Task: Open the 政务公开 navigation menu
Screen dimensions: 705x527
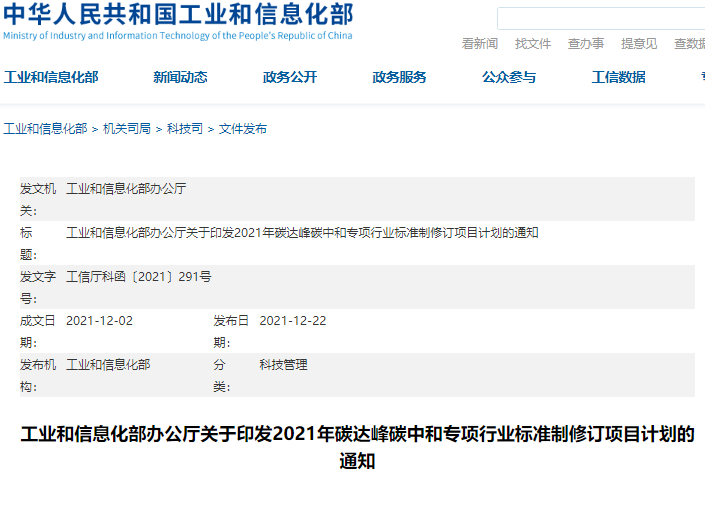Action: coord(290,78)
